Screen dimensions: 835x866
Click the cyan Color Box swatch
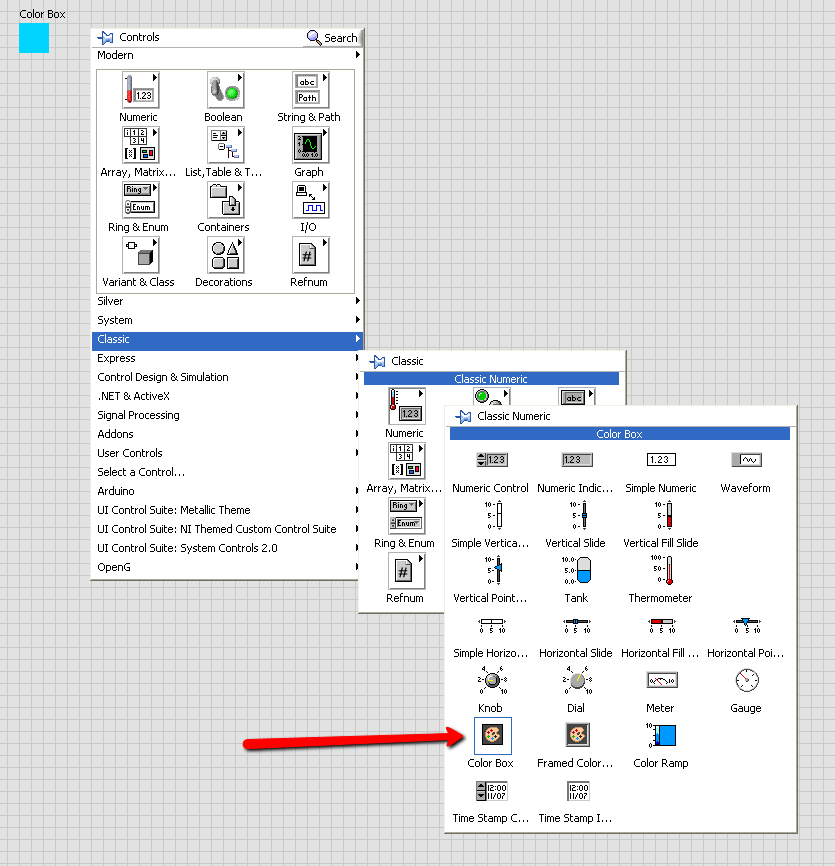click(x=34, y=38)
